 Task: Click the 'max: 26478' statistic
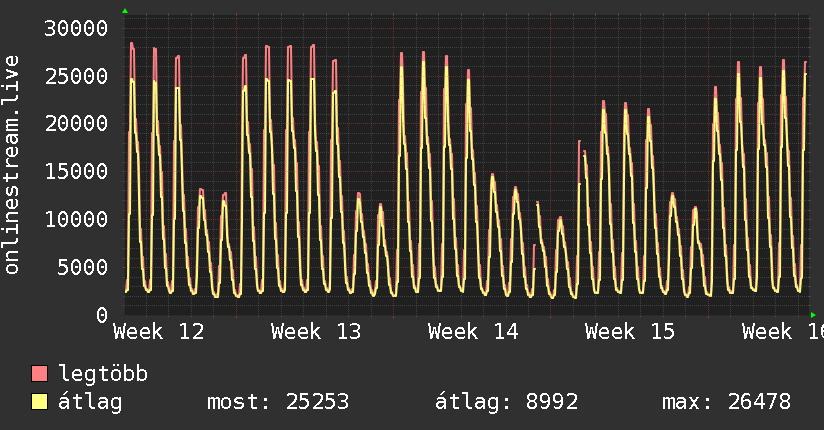(x=726, y=402)
